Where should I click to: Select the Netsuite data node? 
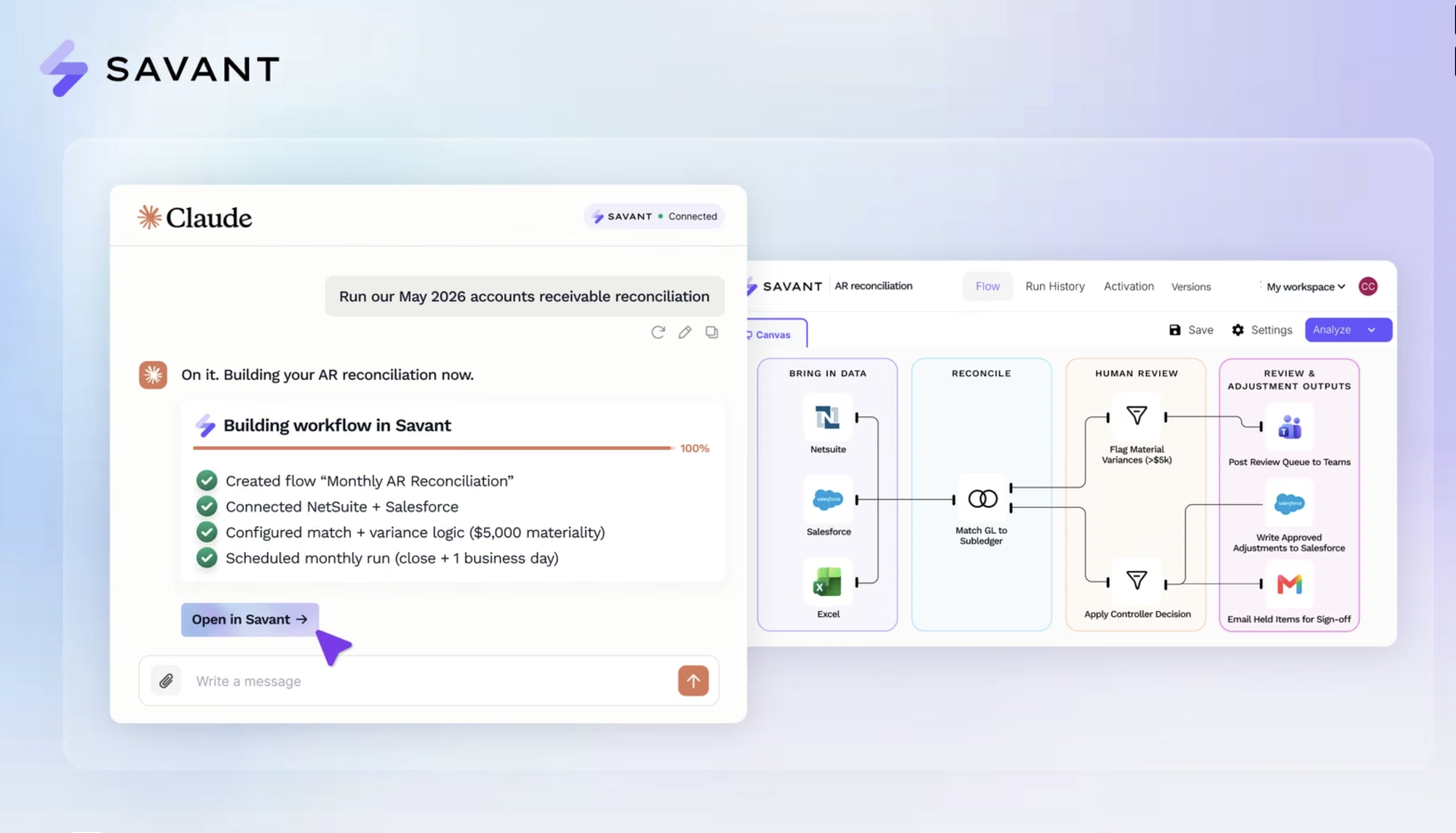pos(828,418)
